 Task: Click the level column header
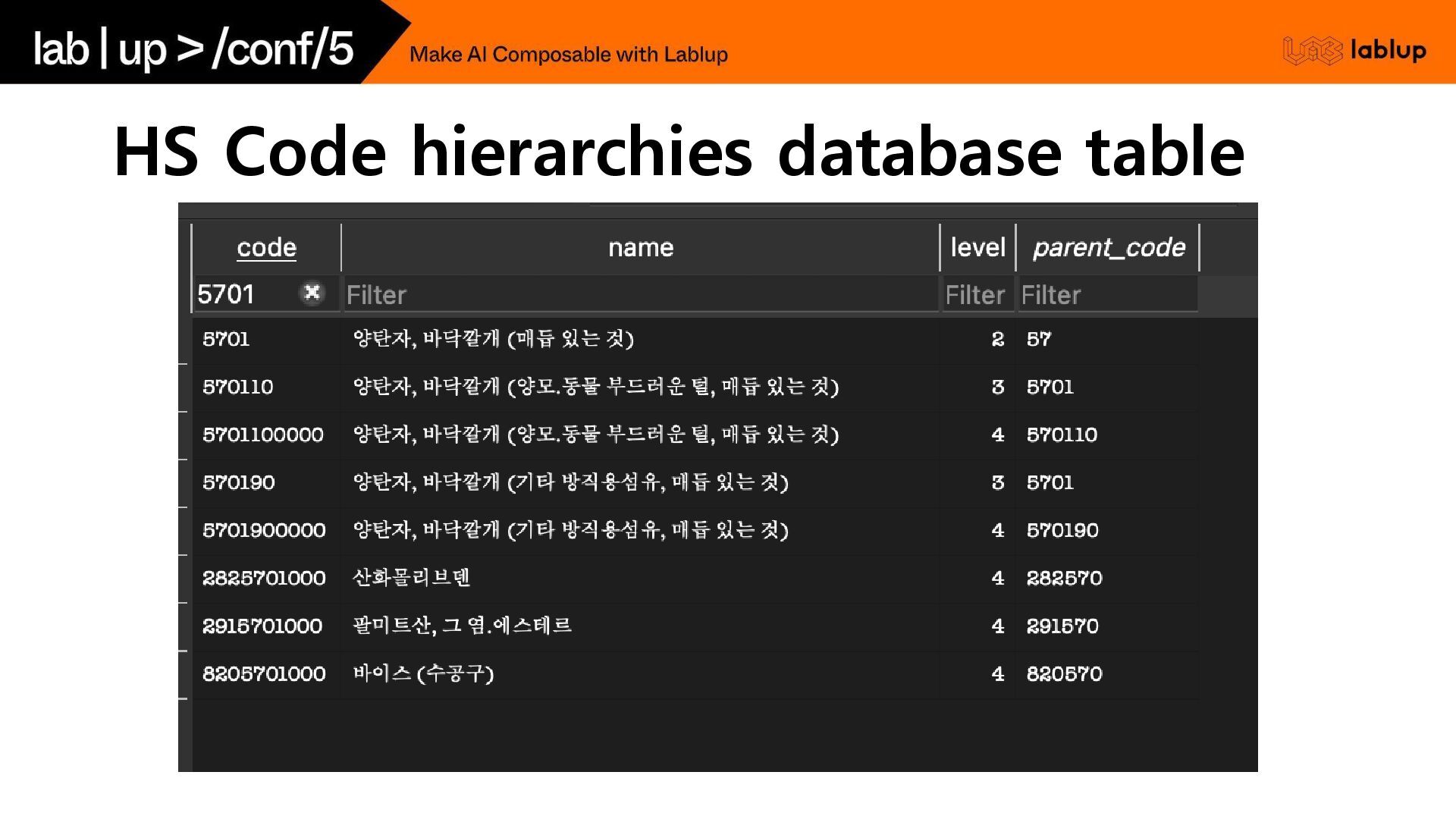[977, 248]
